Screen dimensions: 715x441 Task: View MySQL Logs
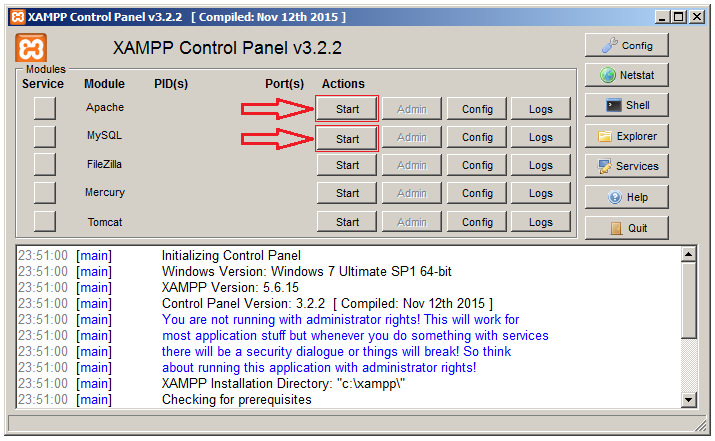541,137
